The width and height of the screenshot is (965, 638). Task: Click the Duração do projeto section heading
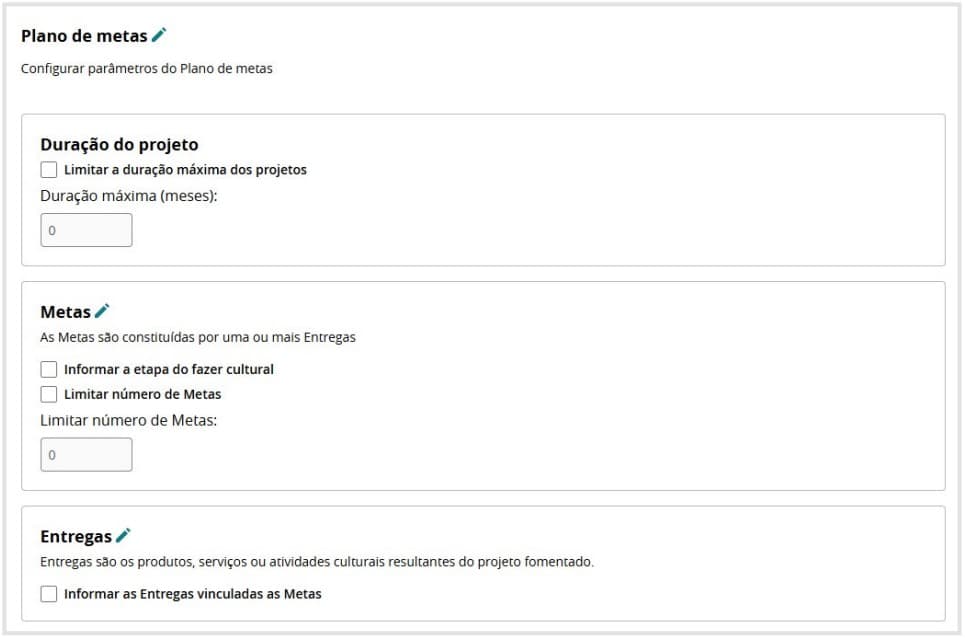pyautogui.click(x=119, y=144)
